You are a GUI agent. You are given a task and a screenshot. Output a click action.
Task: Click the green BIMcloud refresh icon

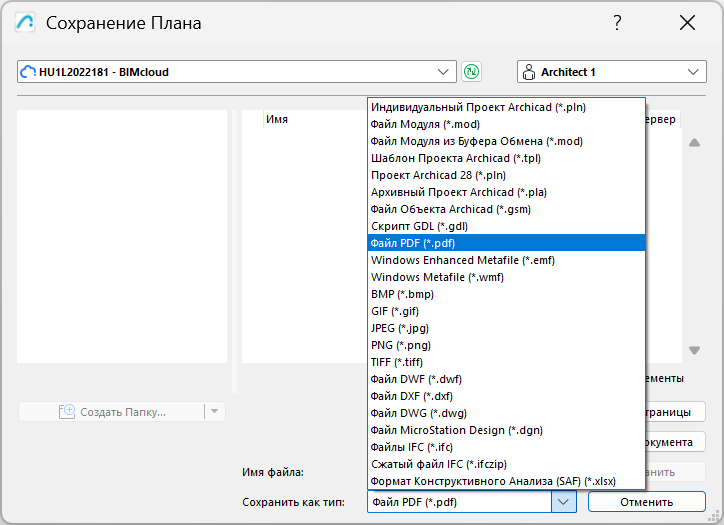tap(471, 72)
